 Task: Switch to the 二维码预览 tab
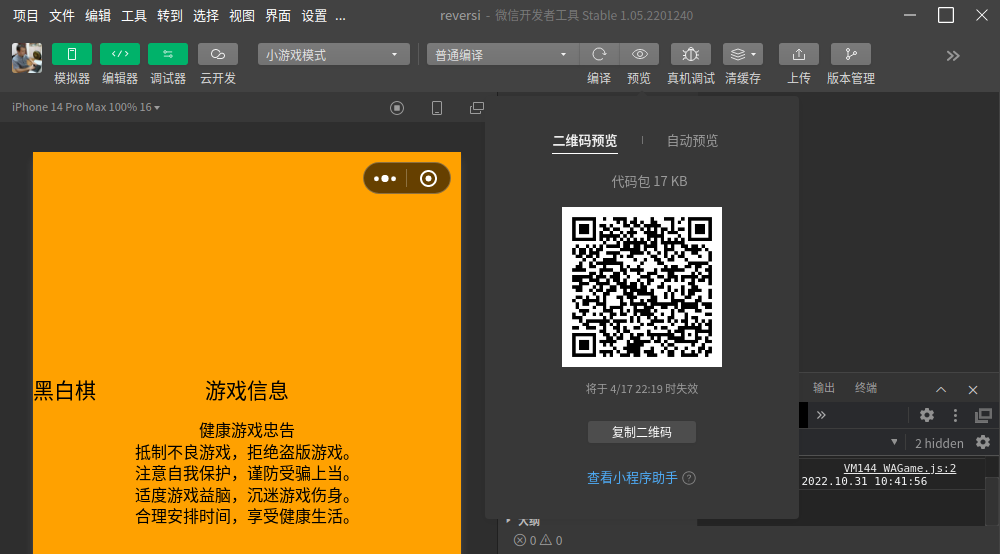coord(585,141)
